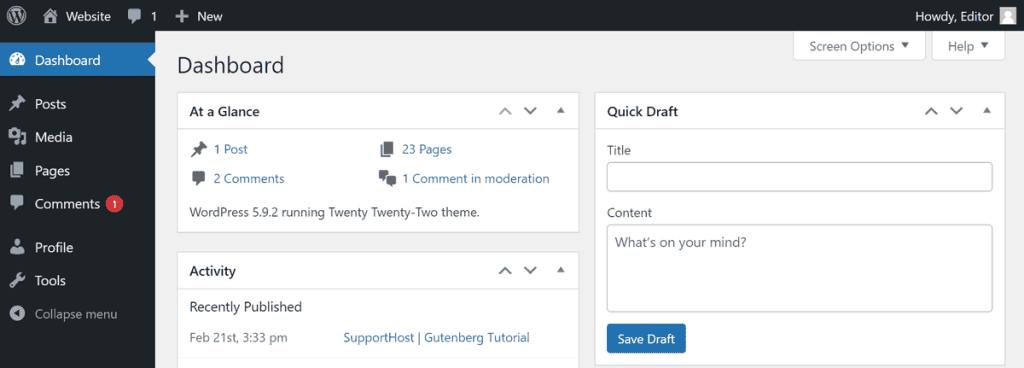Screen dimensions: 1024x368
Task: Click the Tools wrench icon in sidebar
Action: pyautogui.click(x=18, y=281)
